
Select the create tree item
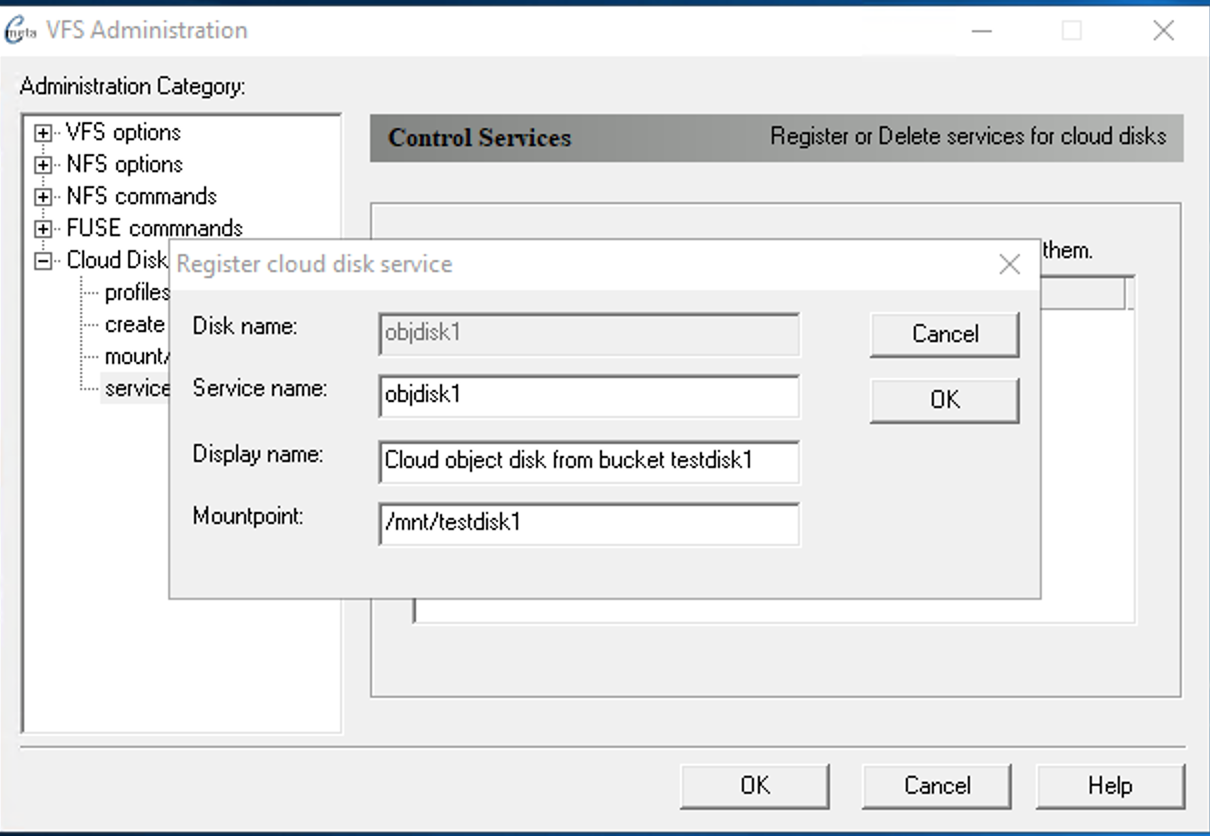pyautogui.click(x=134, y=325)
